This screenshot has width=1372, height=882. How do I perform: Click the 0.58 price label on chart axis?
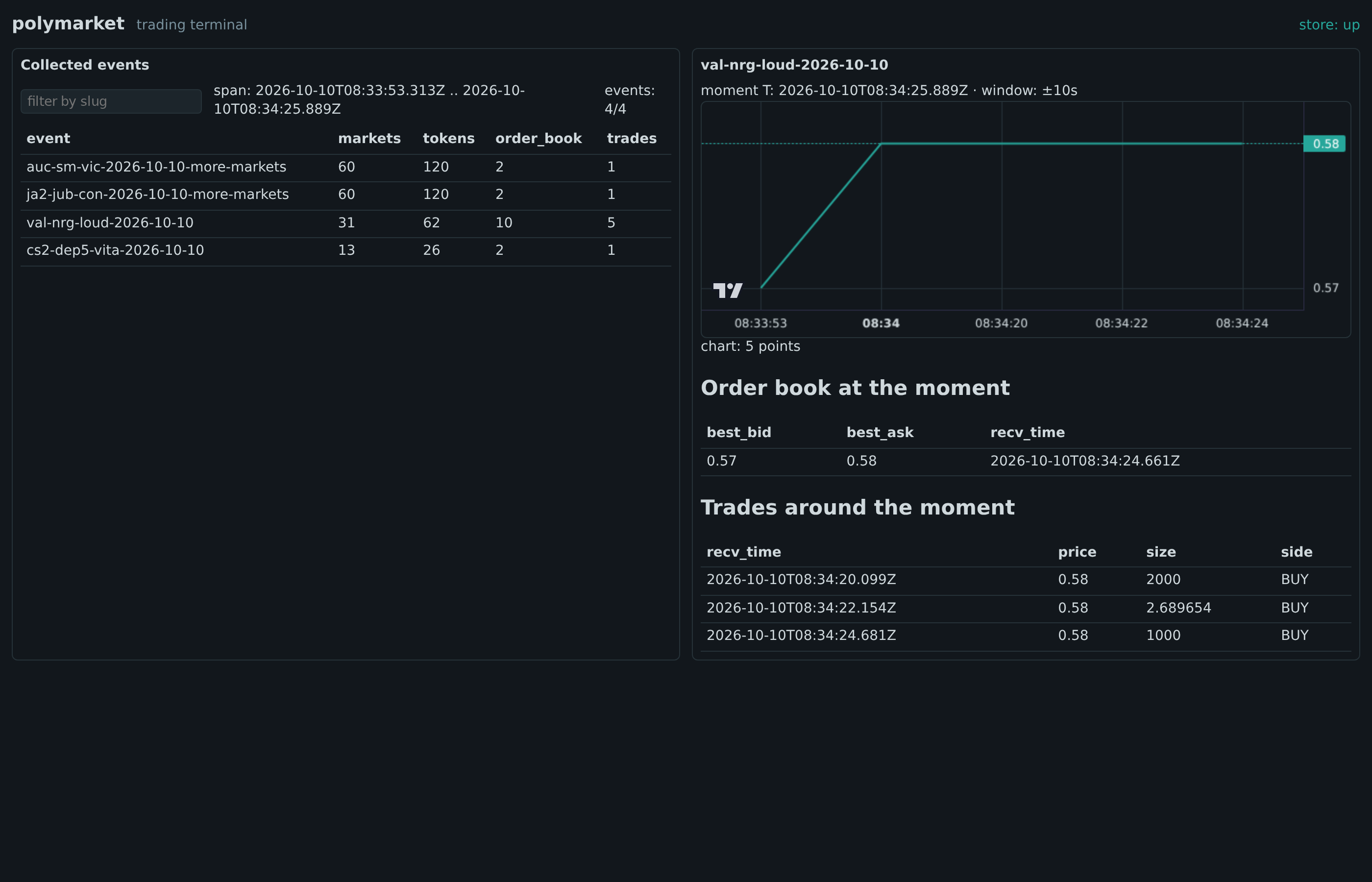[1324, 144]
